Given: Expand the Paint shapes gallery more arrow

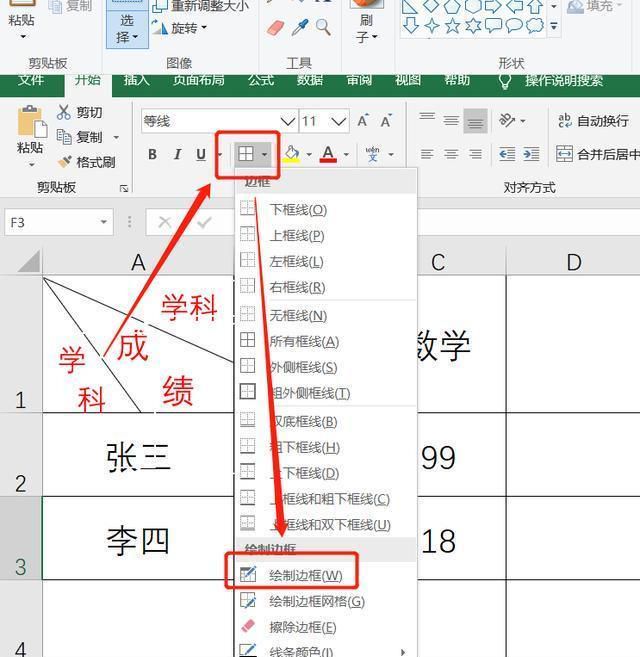Looking at the screenshot, I should (x=554, y=26).
